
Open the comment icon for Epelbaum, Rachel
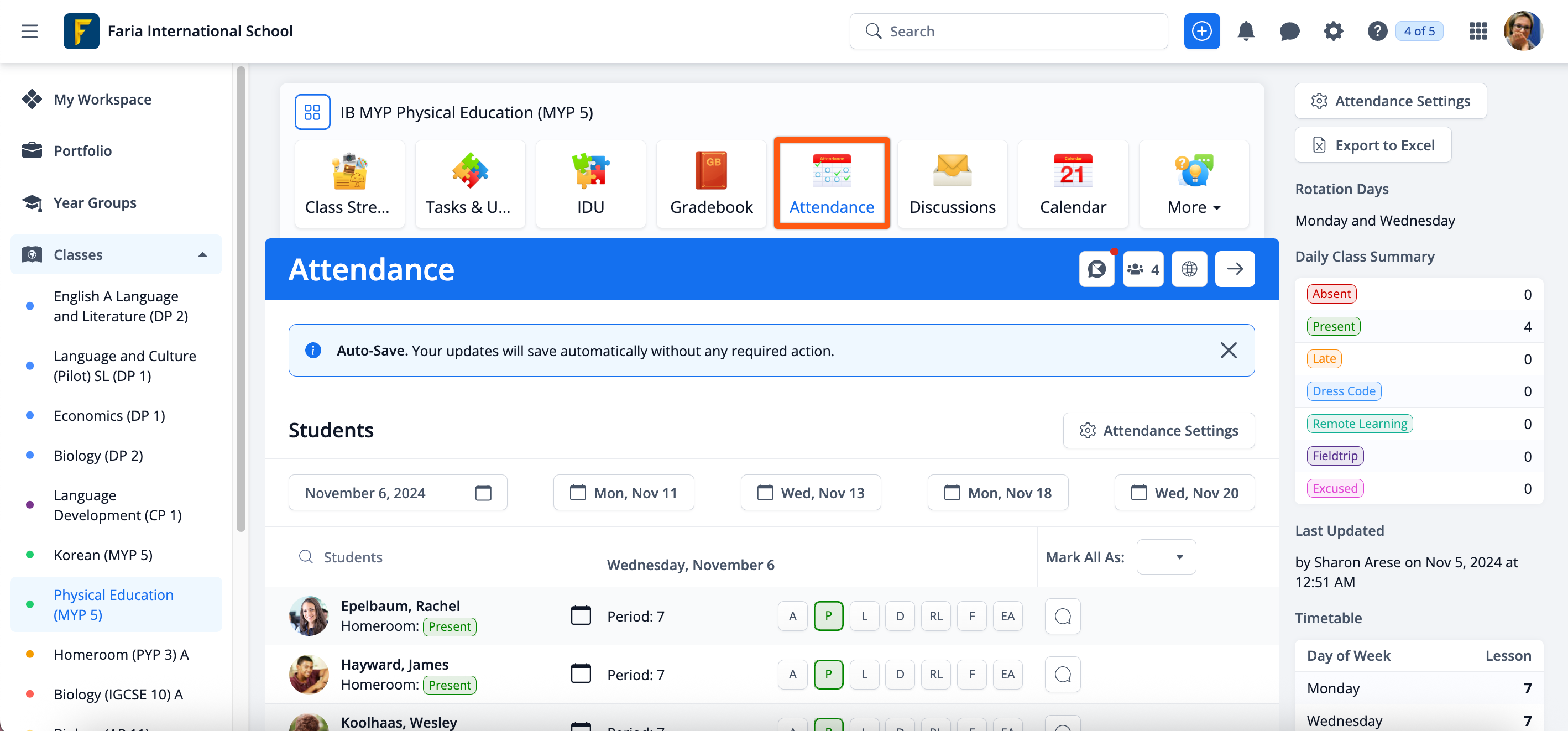pos(1062,617)
